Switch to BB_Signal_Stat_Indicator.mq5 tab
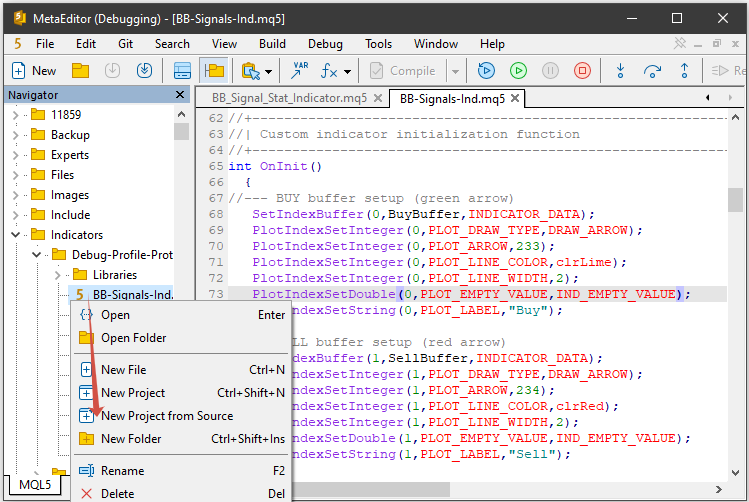The width and height of the screenshot is (749, 502). (289, 98)
